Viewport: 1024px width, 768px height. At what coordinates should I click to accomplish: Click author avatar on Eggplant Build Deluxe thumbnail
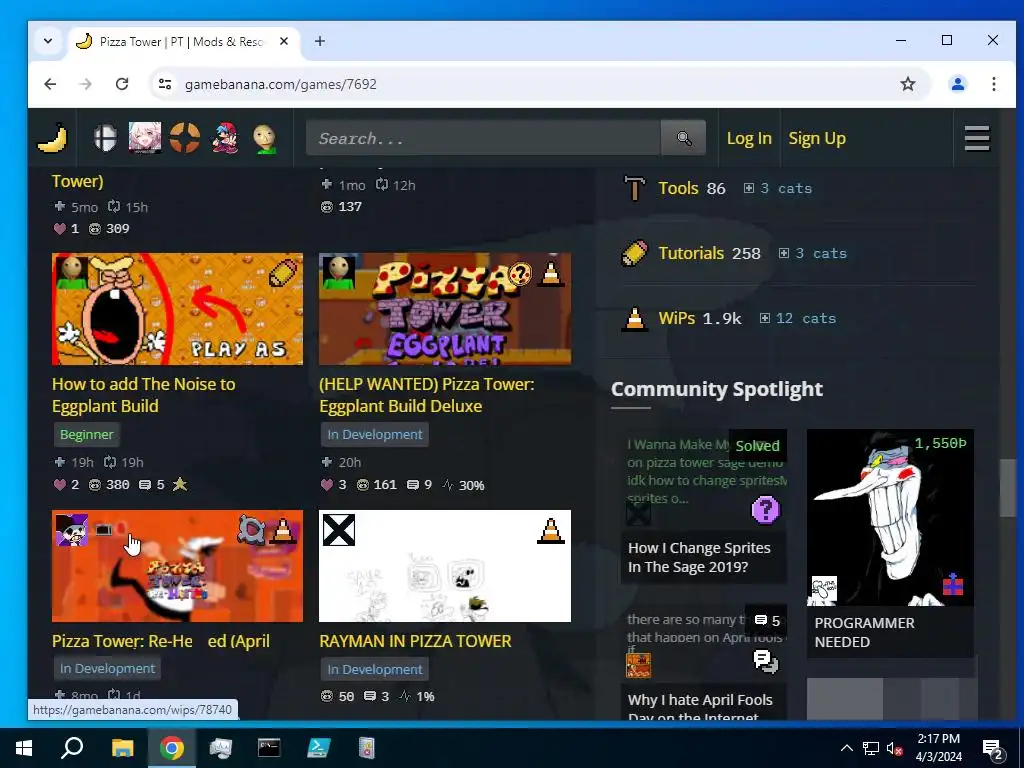pos(339,272)
